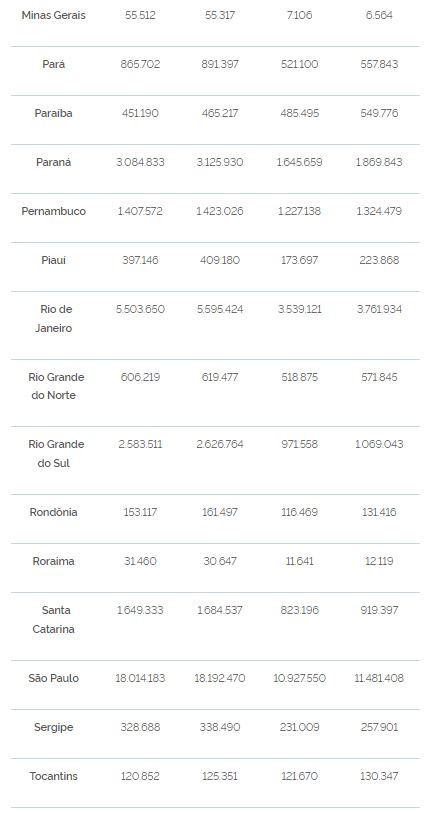Select the Minas Gerais row label
Screen dimensions: 434x814
click(53, 15)
